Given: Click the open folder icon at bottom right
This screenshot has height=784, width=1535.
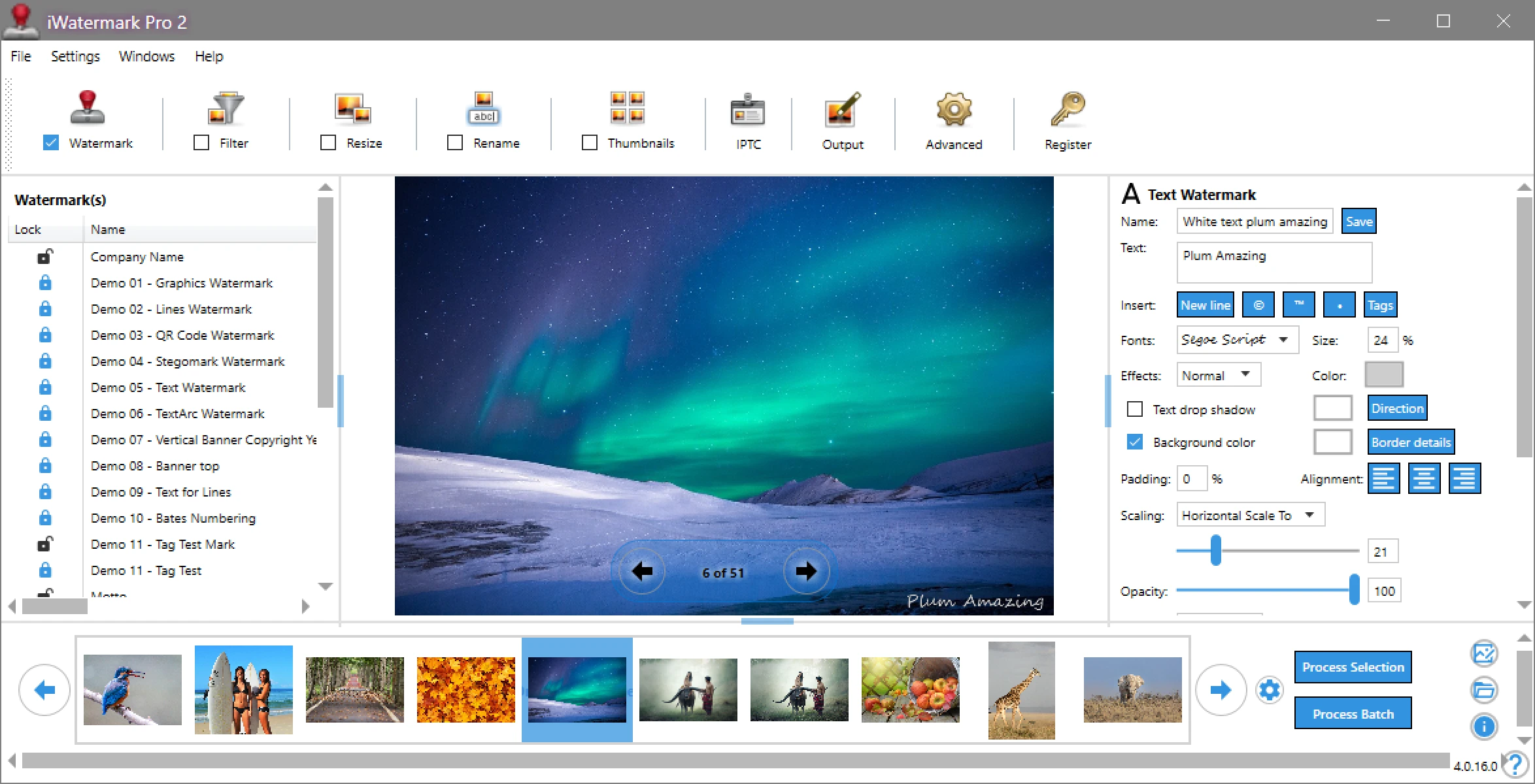Looking at the screenshot, I should [1484, 689].
